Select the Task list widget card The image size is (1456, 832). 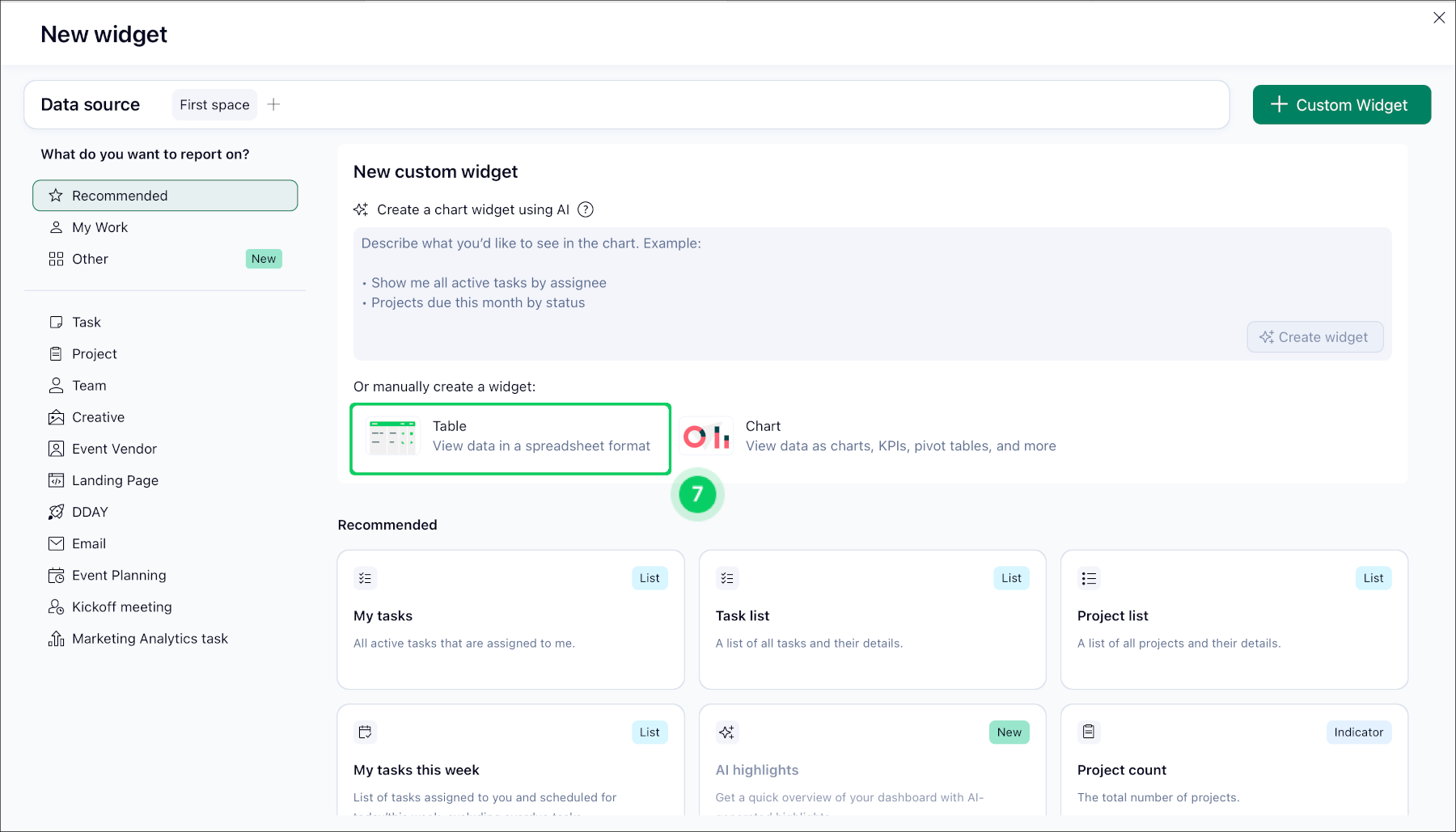click(872, 619)
